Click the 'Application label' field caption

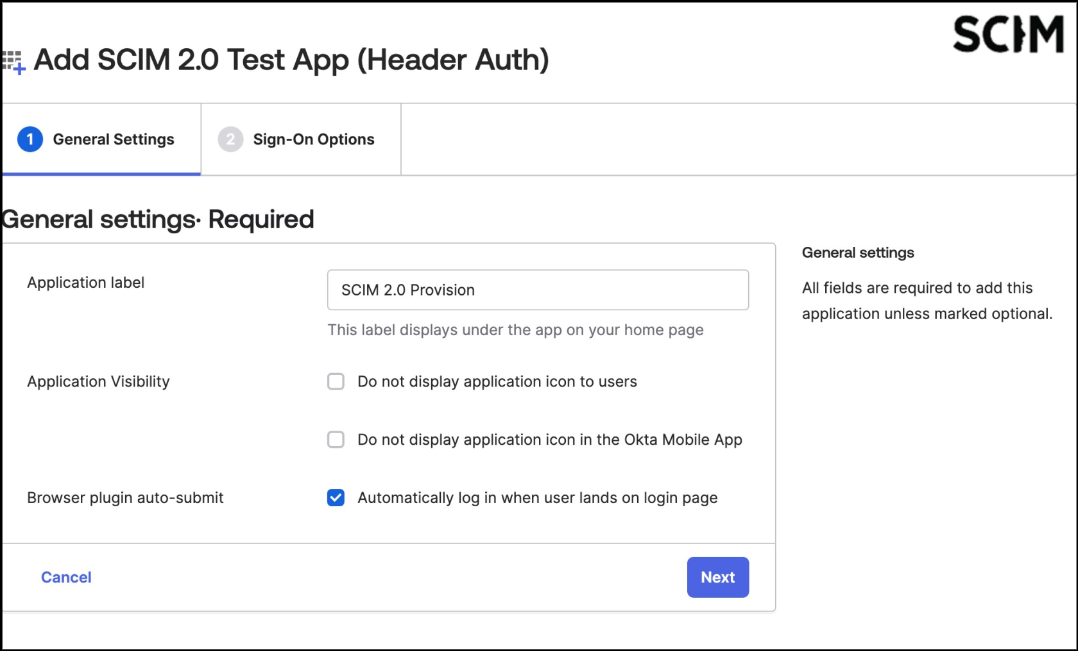[x=86, y=283]
